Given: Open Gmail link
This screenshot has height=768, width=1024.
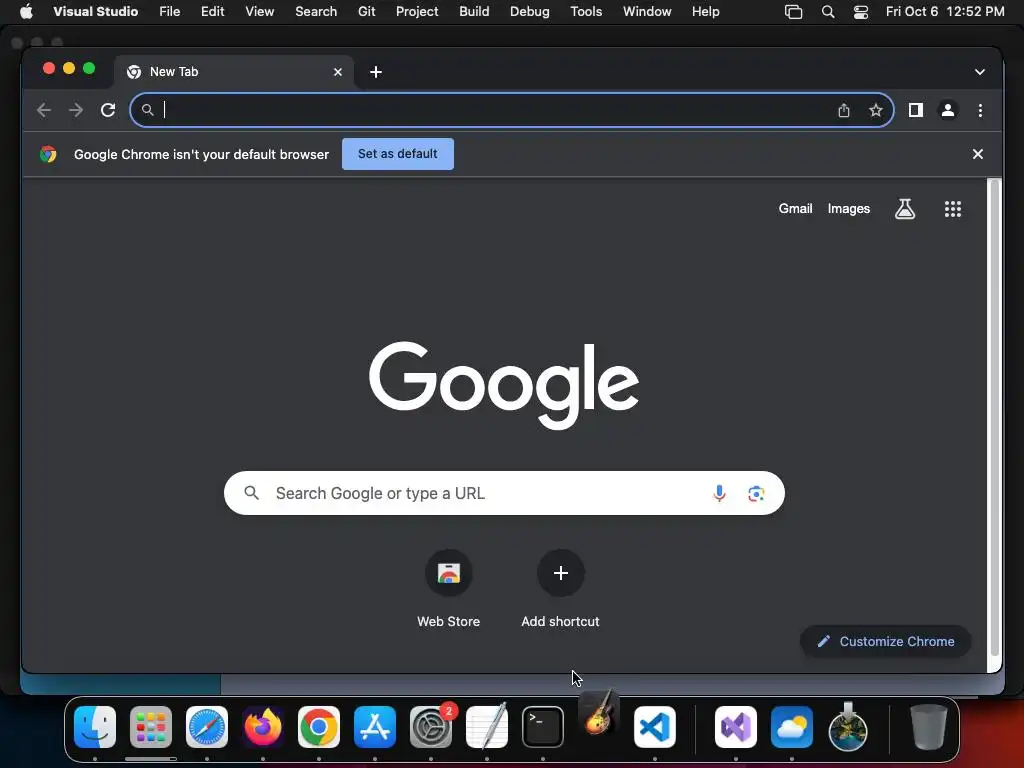Looking at the screenshot, I should pos(795,209).
